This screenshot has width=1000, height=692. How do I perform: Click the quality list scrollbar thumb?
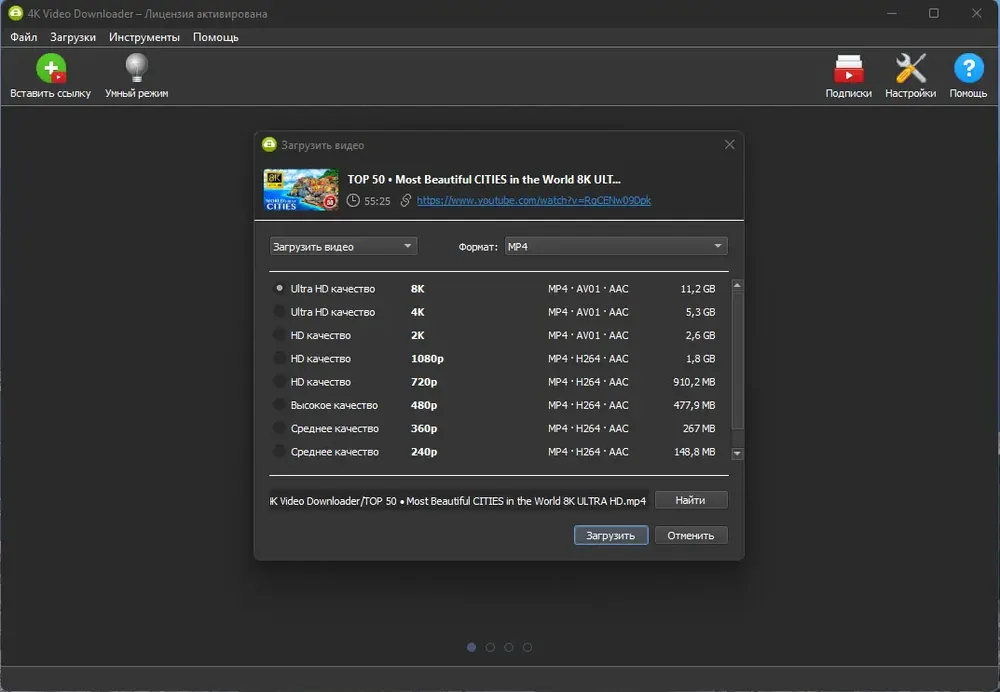point(737,360)
